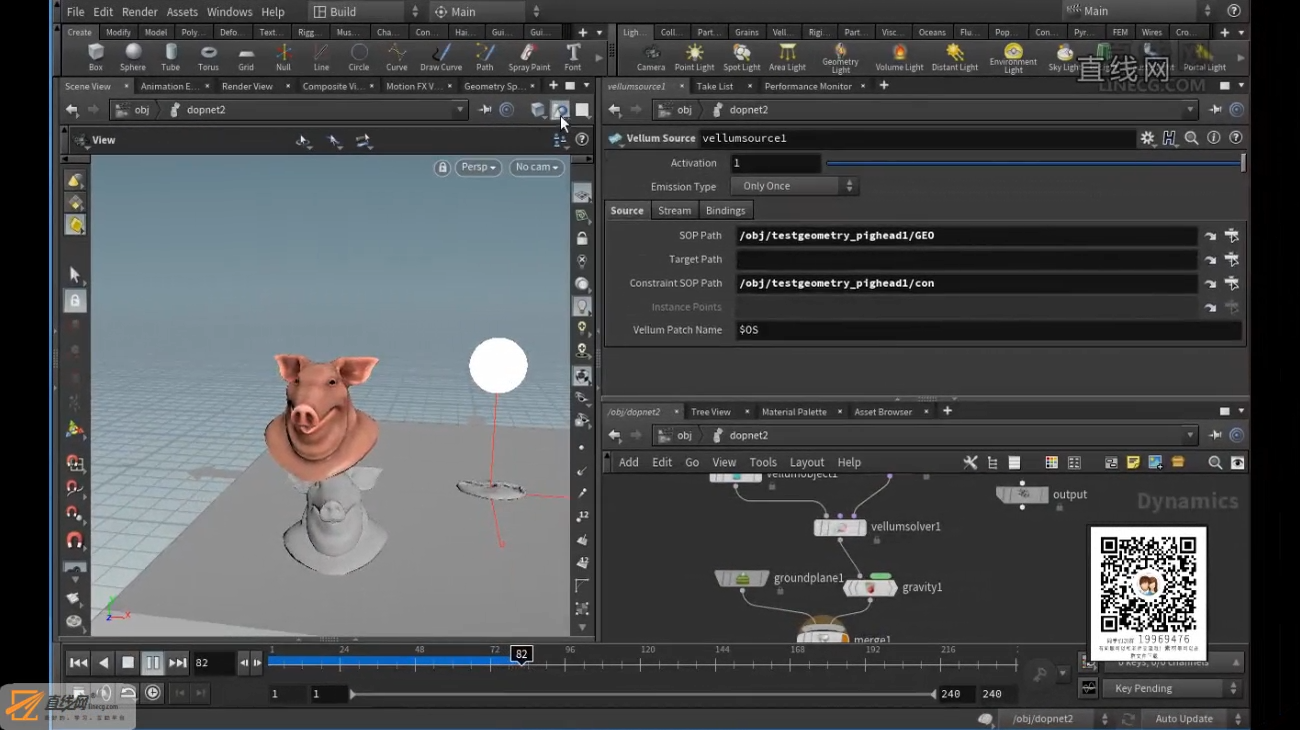
Task: Create a Point Light
Action: (x=694, y=57)
